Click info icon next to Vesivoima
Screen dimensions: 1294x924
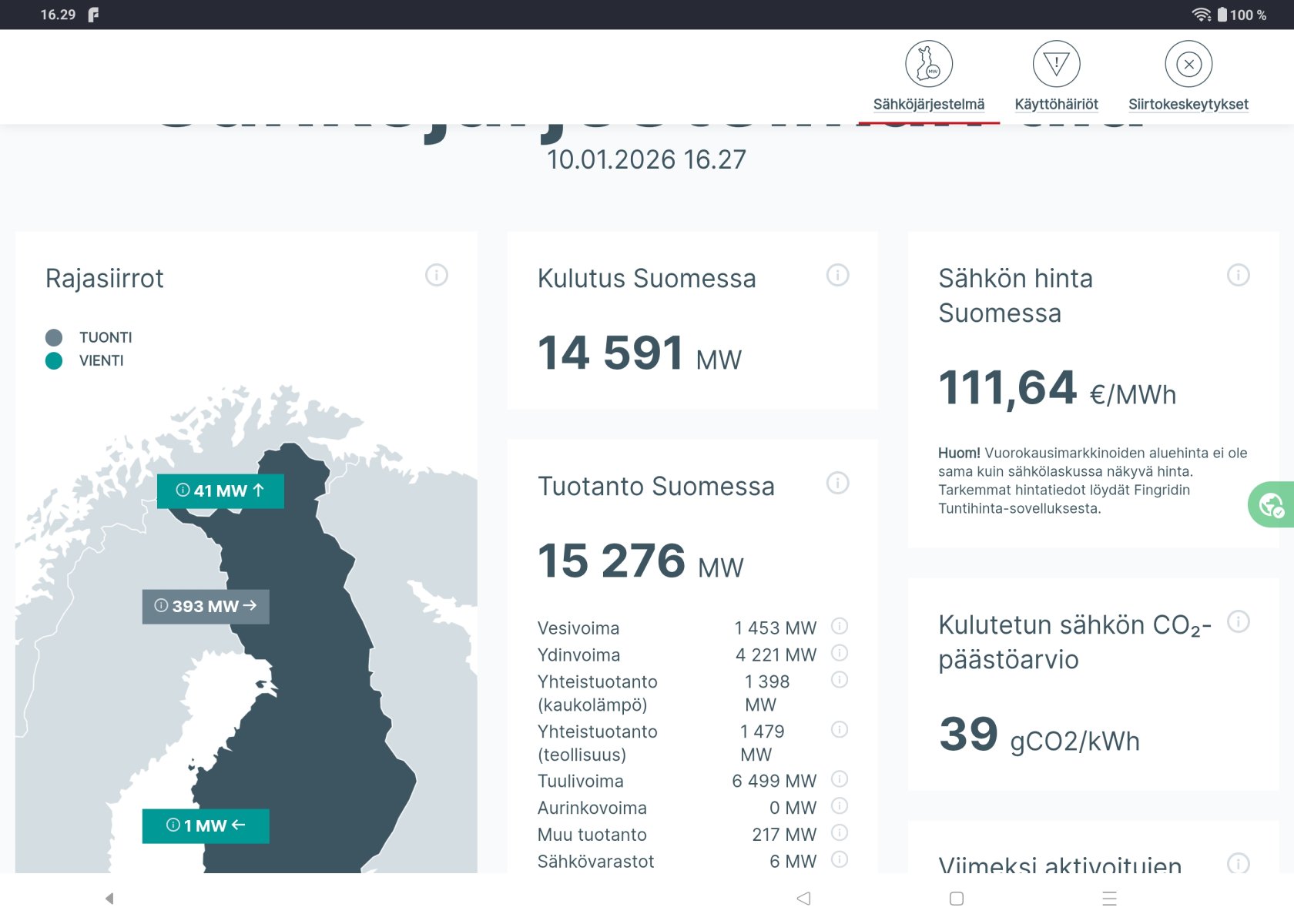click(x=840, y=626)
